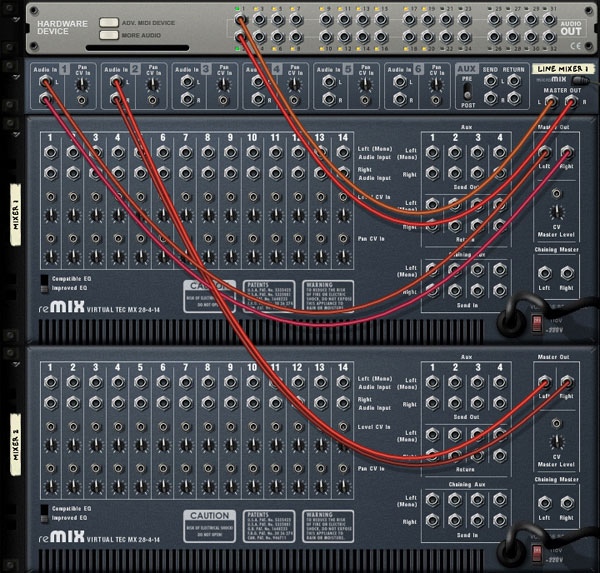Click Mixer 2 Master Level CV trim knob
The image size is (600, 573).
point(556,441)
